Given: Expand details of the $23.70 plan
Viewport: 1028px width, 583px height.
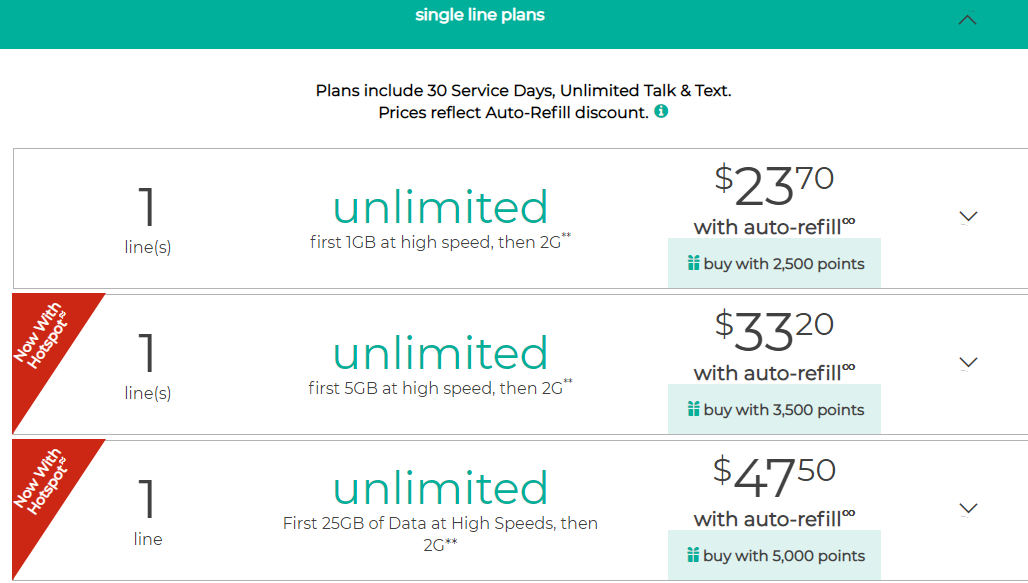Looking at the screenshot, I should [968, 216].
